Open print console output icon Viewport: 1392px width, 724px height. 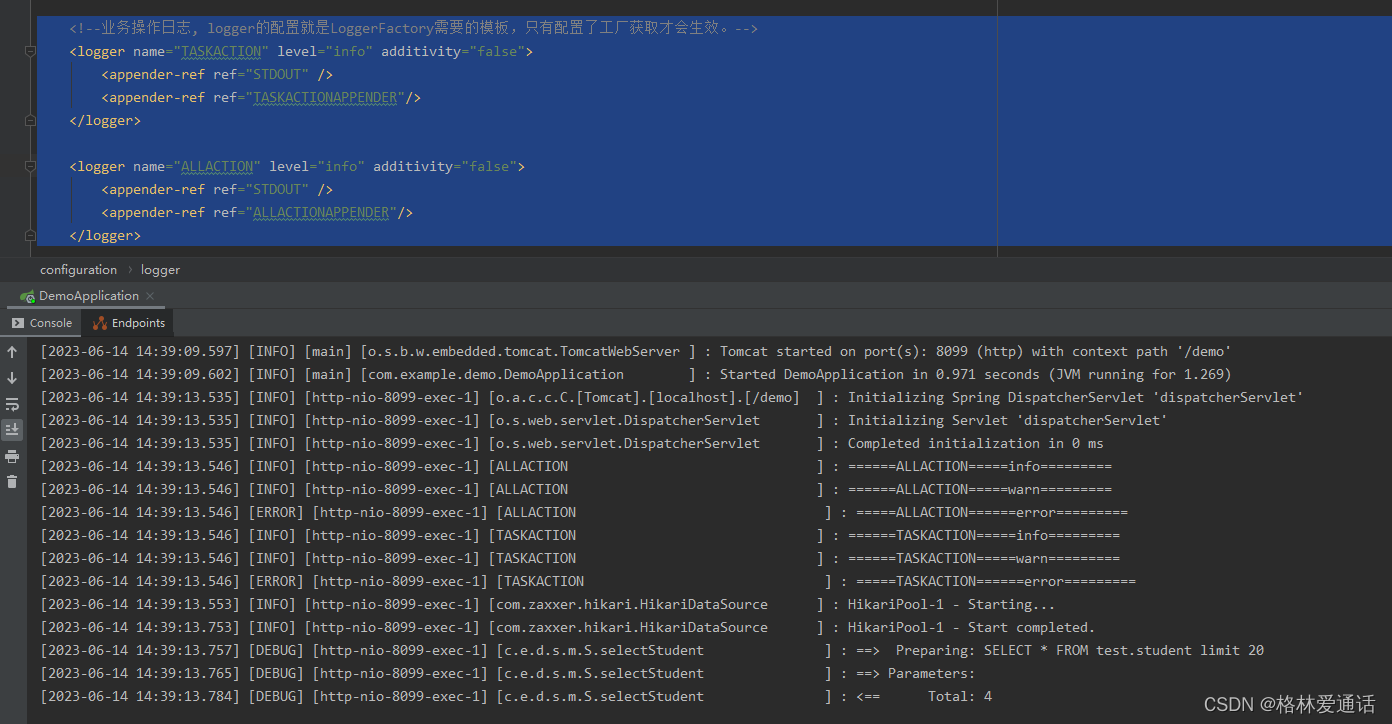click(12, 455)
